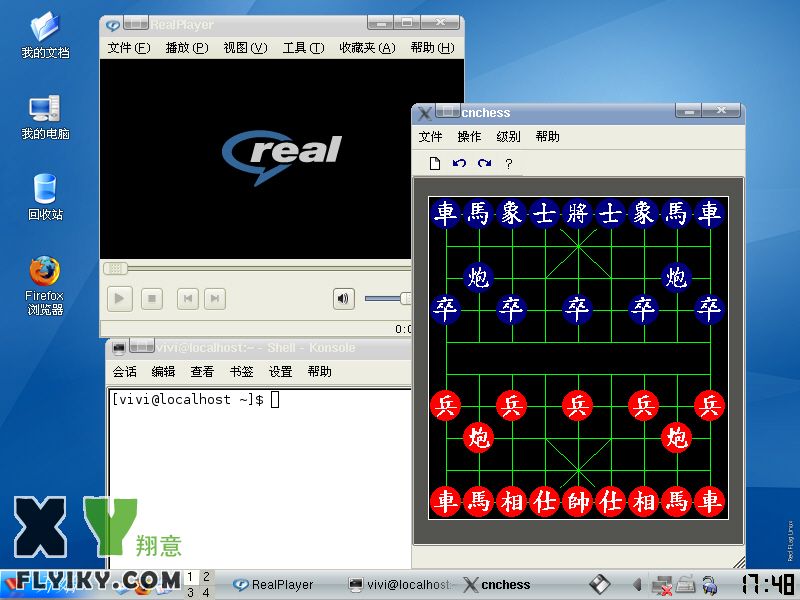Open 播放(P) menu in RealPlayer

point(187,48)
